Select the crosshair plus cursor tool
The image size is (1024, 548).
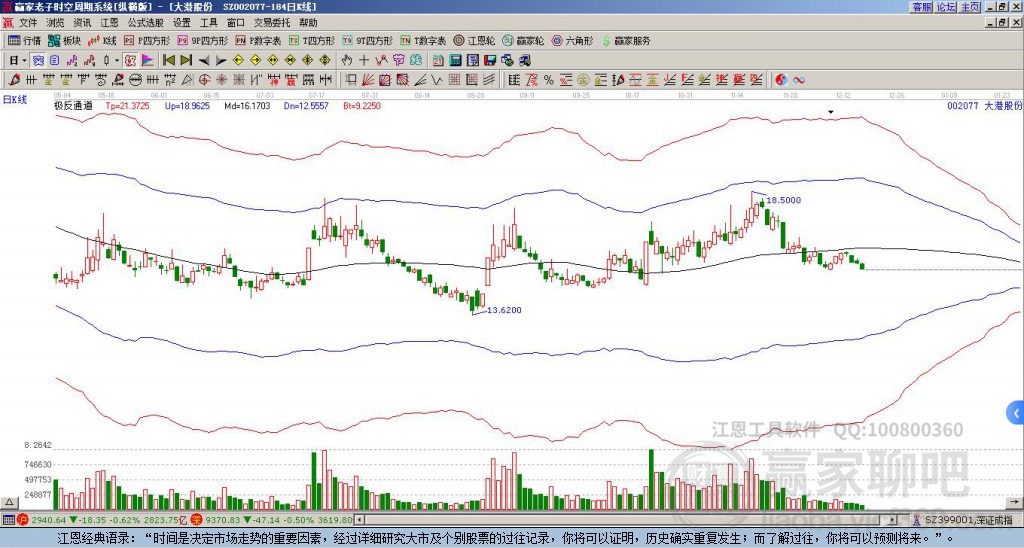point(364,60)
